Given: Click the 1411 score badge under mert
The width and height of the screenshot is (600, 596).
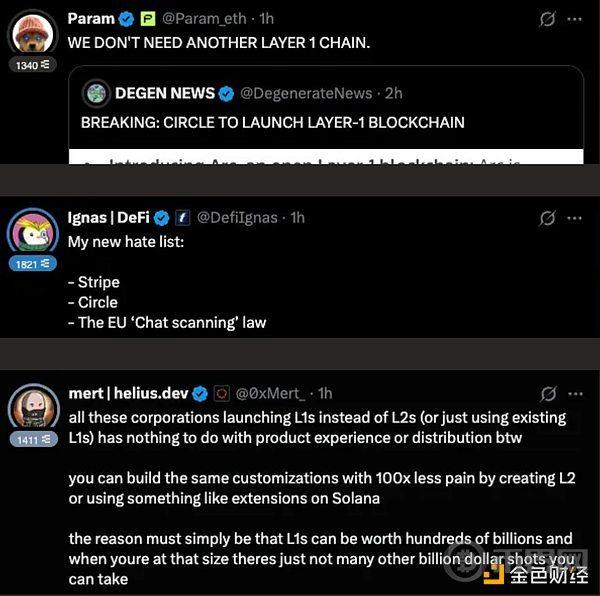Looking at the screenshot, I should coord(34,440).
